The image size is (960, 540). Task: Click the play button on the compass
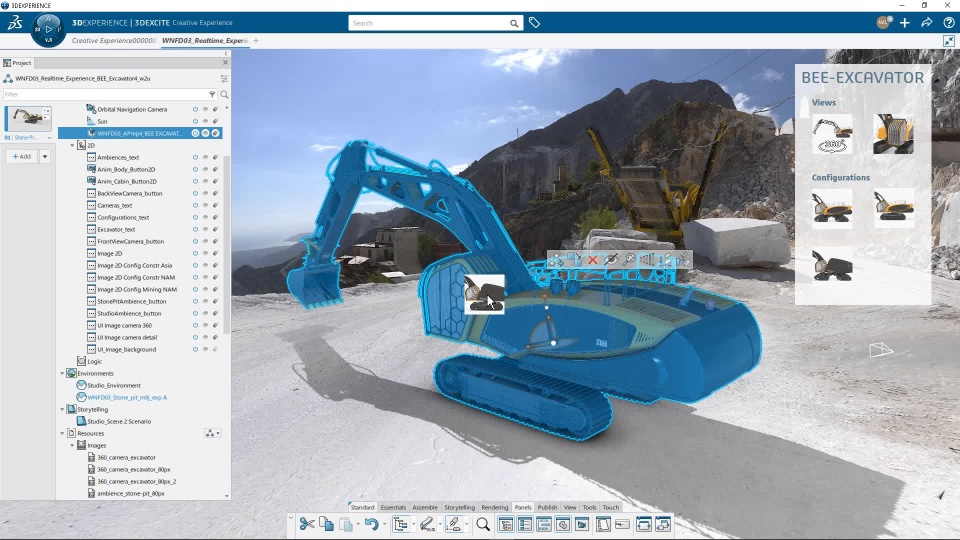pyautogui.click(x=49, y=29)
